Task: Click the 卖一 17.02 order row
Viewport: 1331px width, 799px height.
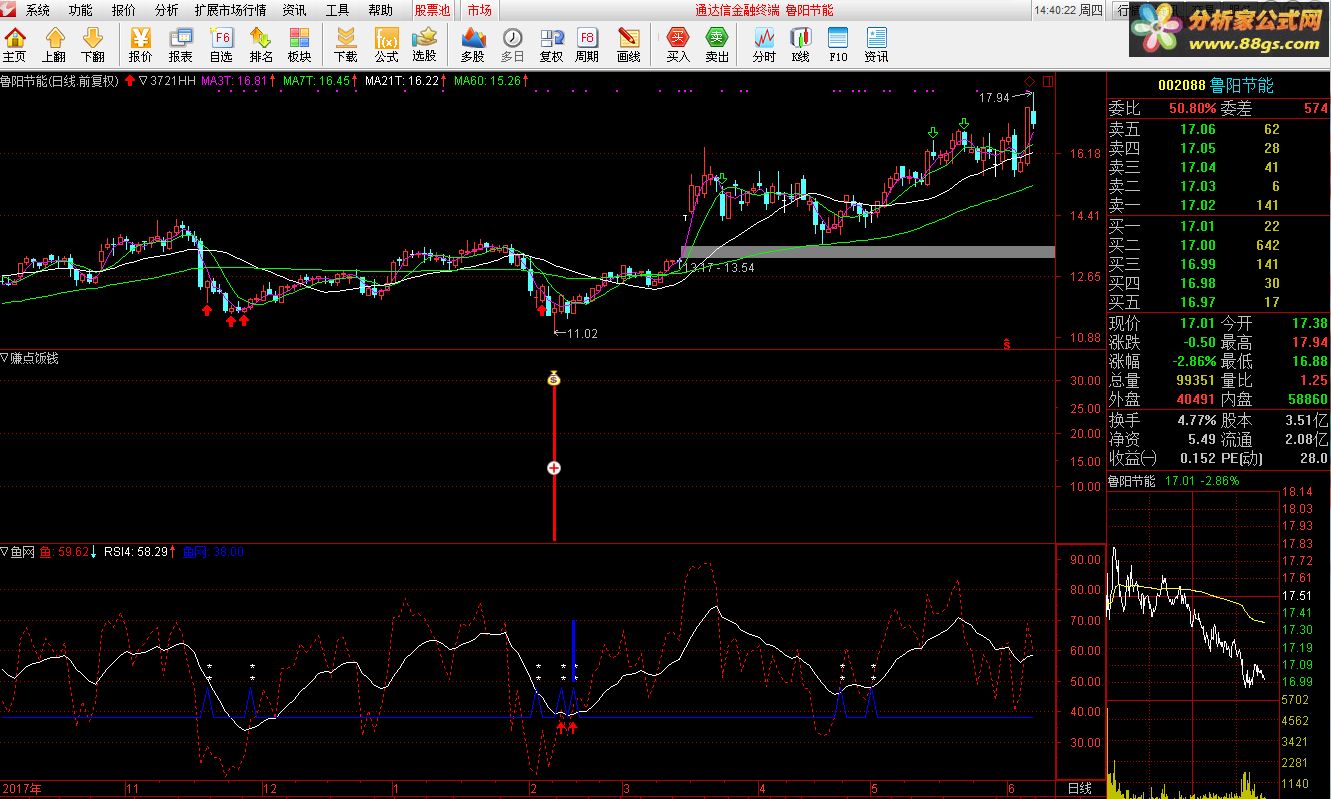Action: click(x=1219, y=205)
